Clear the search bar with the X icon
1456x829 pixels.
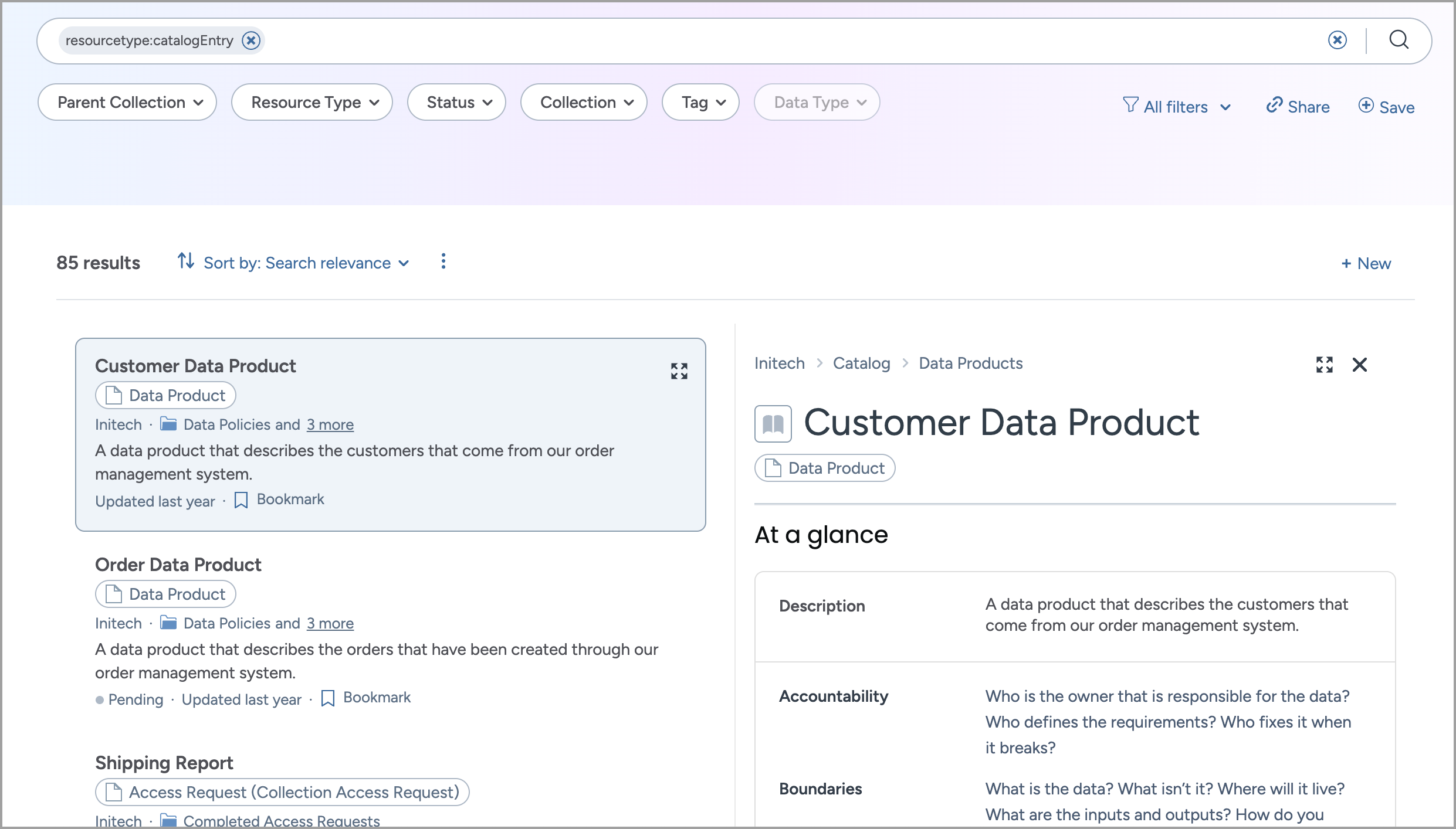point(1337,40)
